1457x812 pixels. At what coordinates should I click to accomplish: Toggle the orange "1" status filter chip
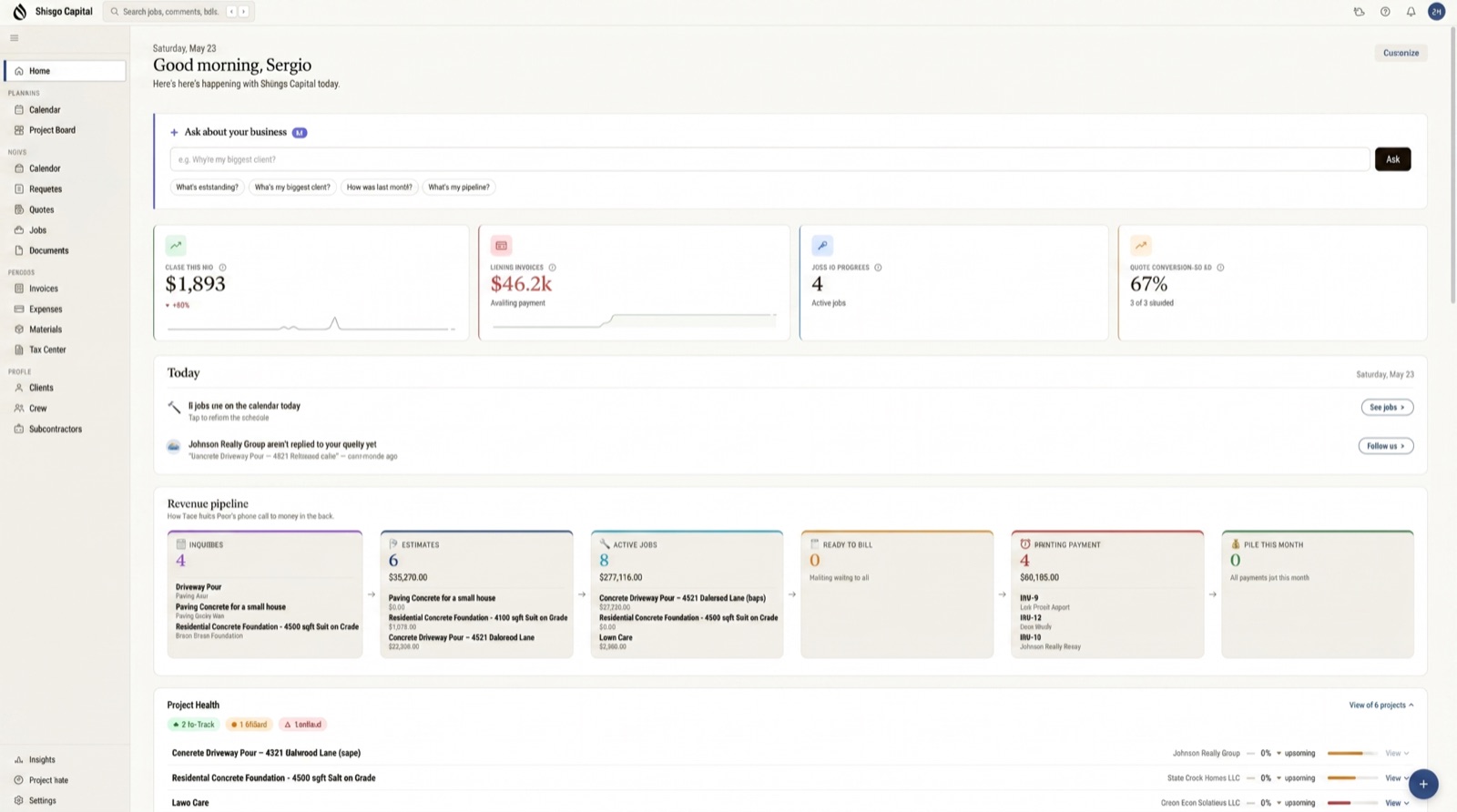[250, 725]
